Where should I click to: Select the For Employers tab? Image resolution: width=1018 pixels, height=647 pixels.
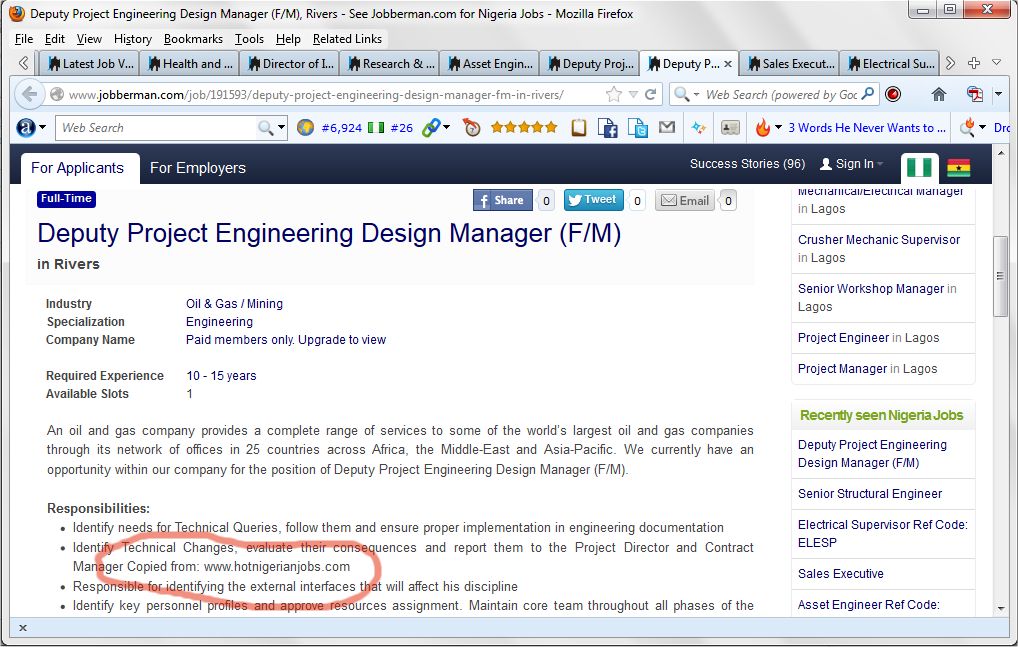(198, 168)
